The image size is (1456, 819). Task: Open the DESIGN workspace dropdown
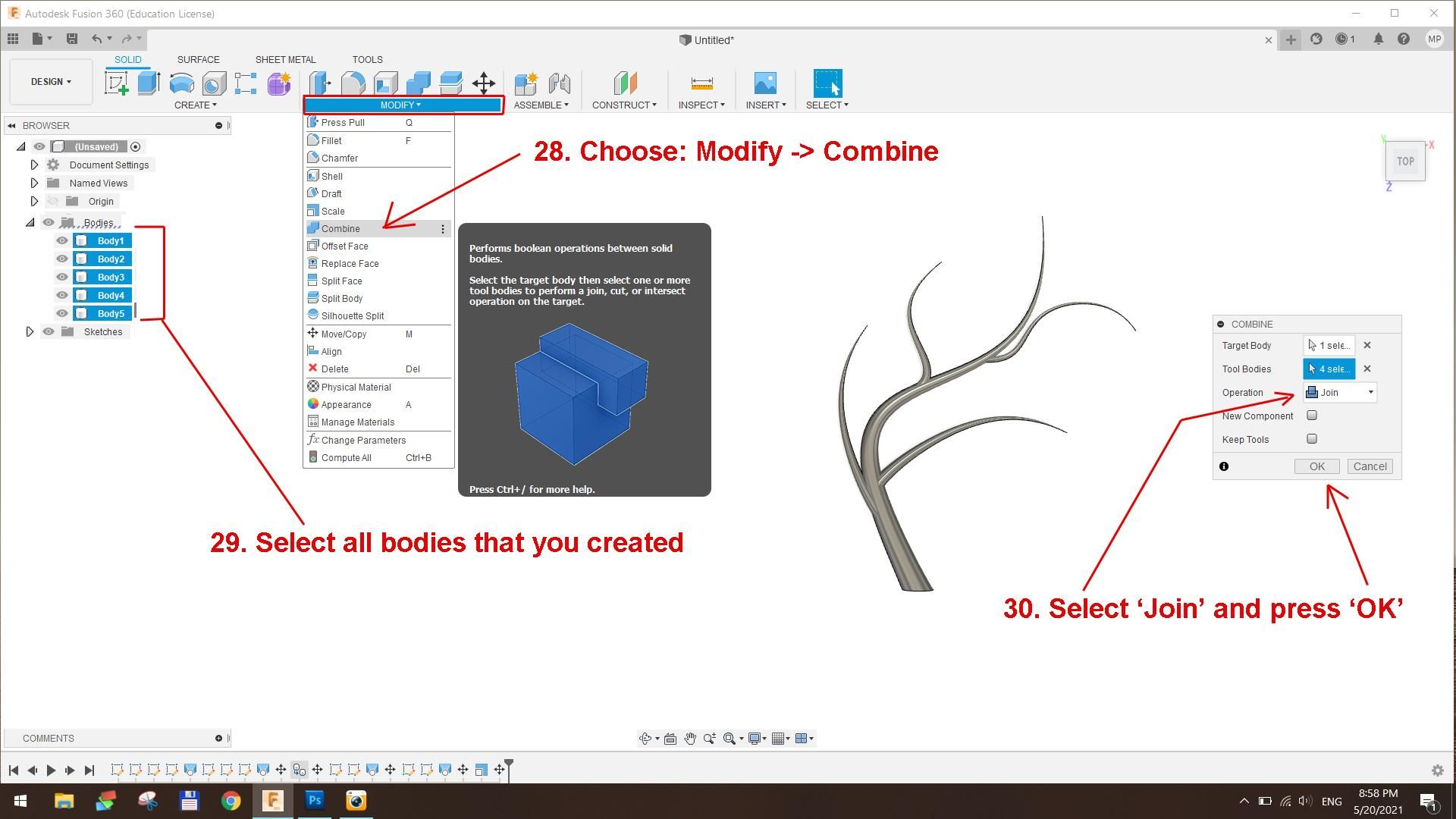point(51,81)
